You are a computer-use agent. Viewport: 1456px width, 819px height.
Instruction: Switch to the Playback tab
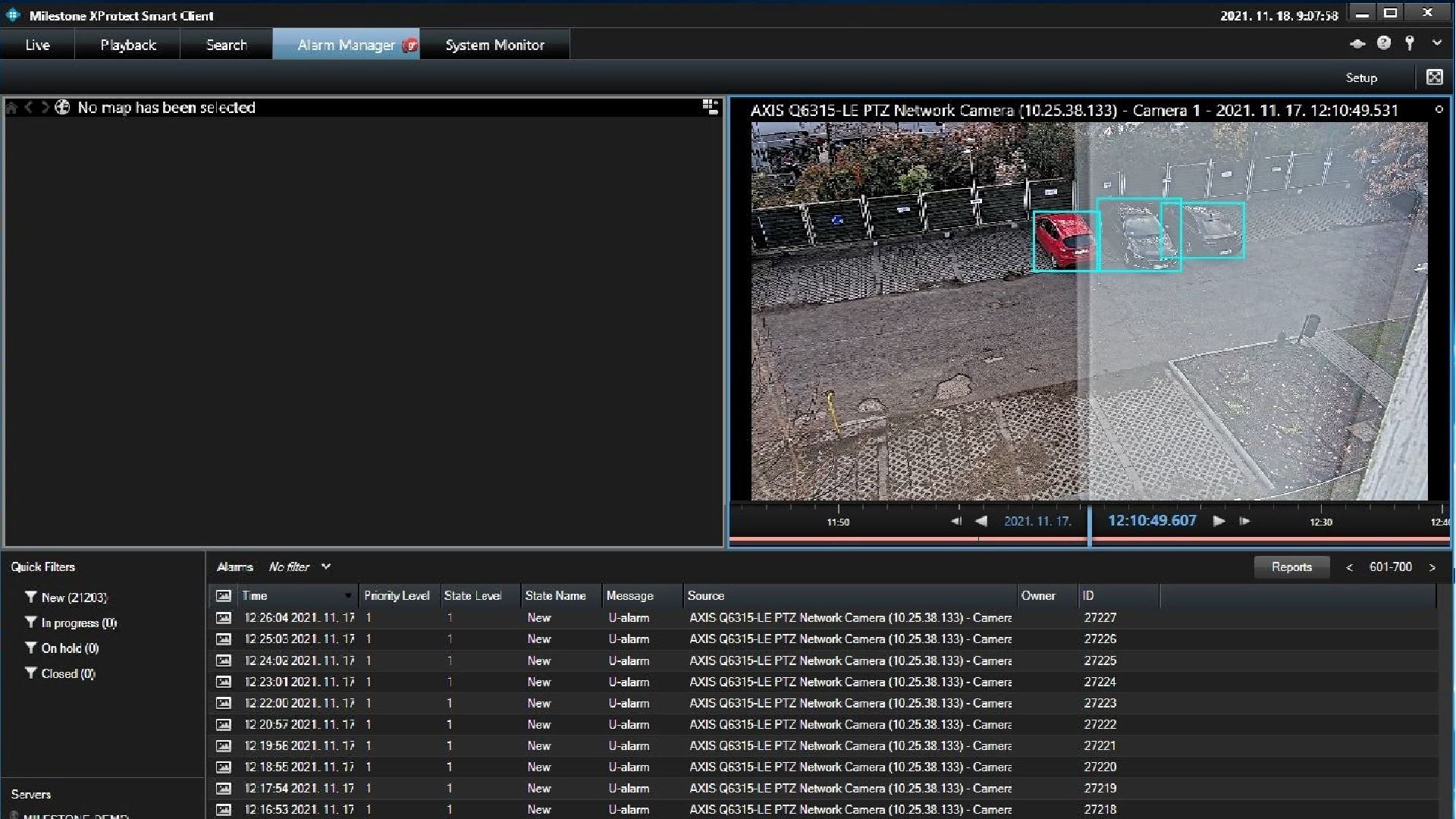pyautogui.click(x=128, y=45)
